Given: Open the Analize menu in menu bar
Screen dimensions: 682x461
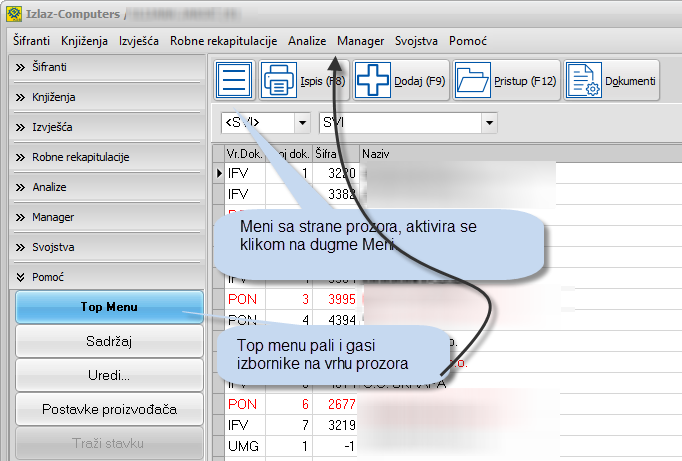Looking at the screenshot, I should pyautogui.click(x=306, y=41).
